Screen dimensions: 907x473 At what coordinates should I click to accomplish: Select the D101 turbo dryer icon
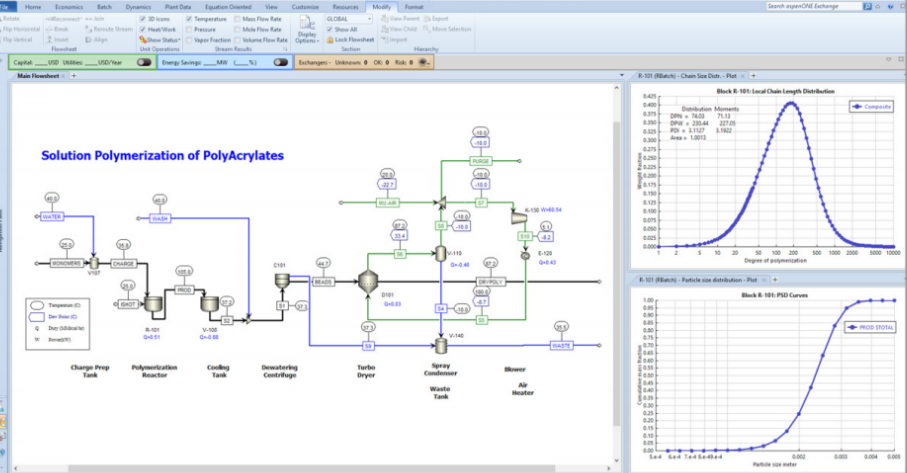coord(368,282)
